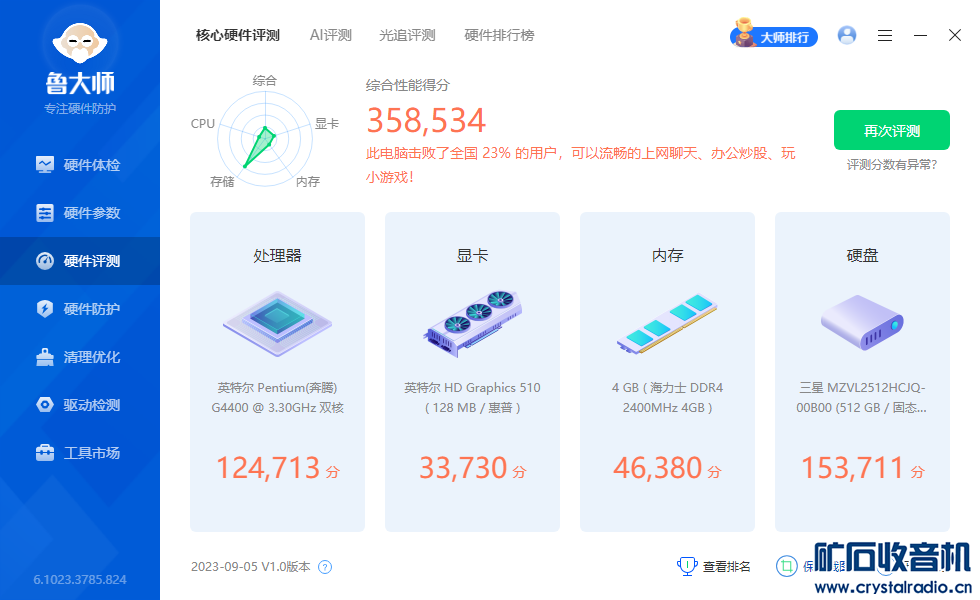Click the 显卡 graphics card icon
This screenshot has width=980, height=600.
pyautogui.click(x=472, y=324)
